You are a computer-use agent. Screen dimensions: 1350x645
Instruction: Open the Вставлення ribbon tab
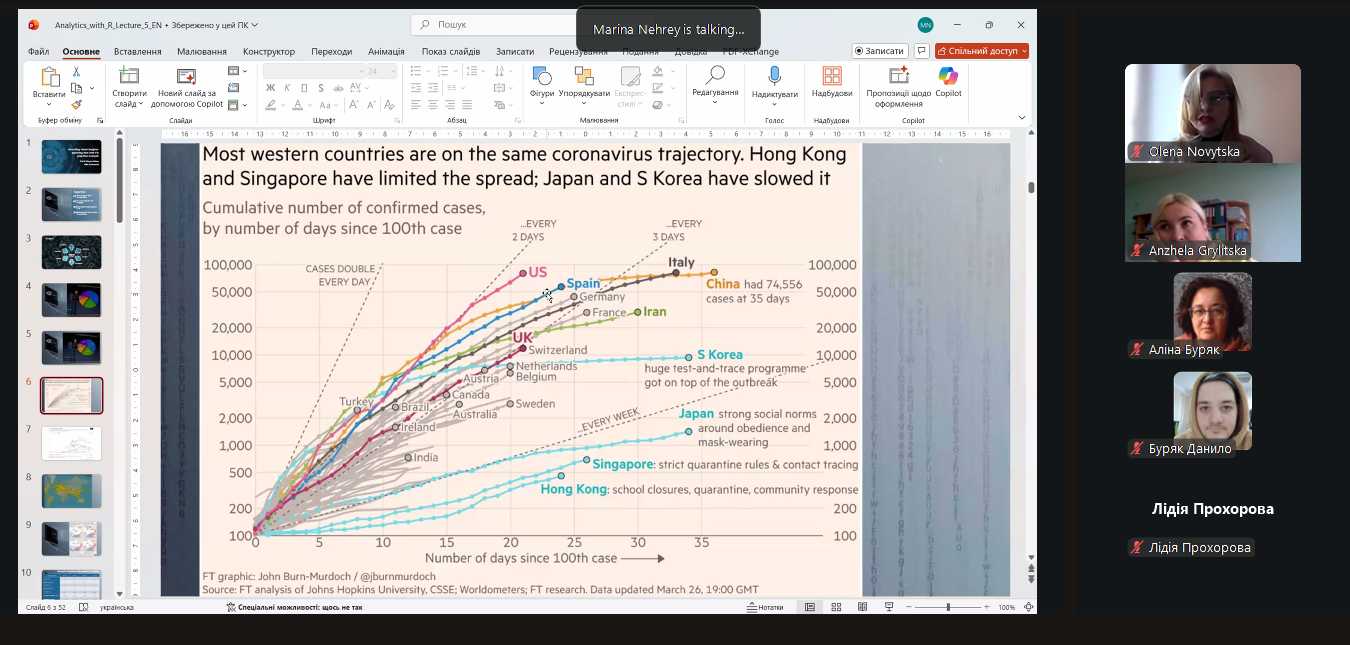coord(137,51)
